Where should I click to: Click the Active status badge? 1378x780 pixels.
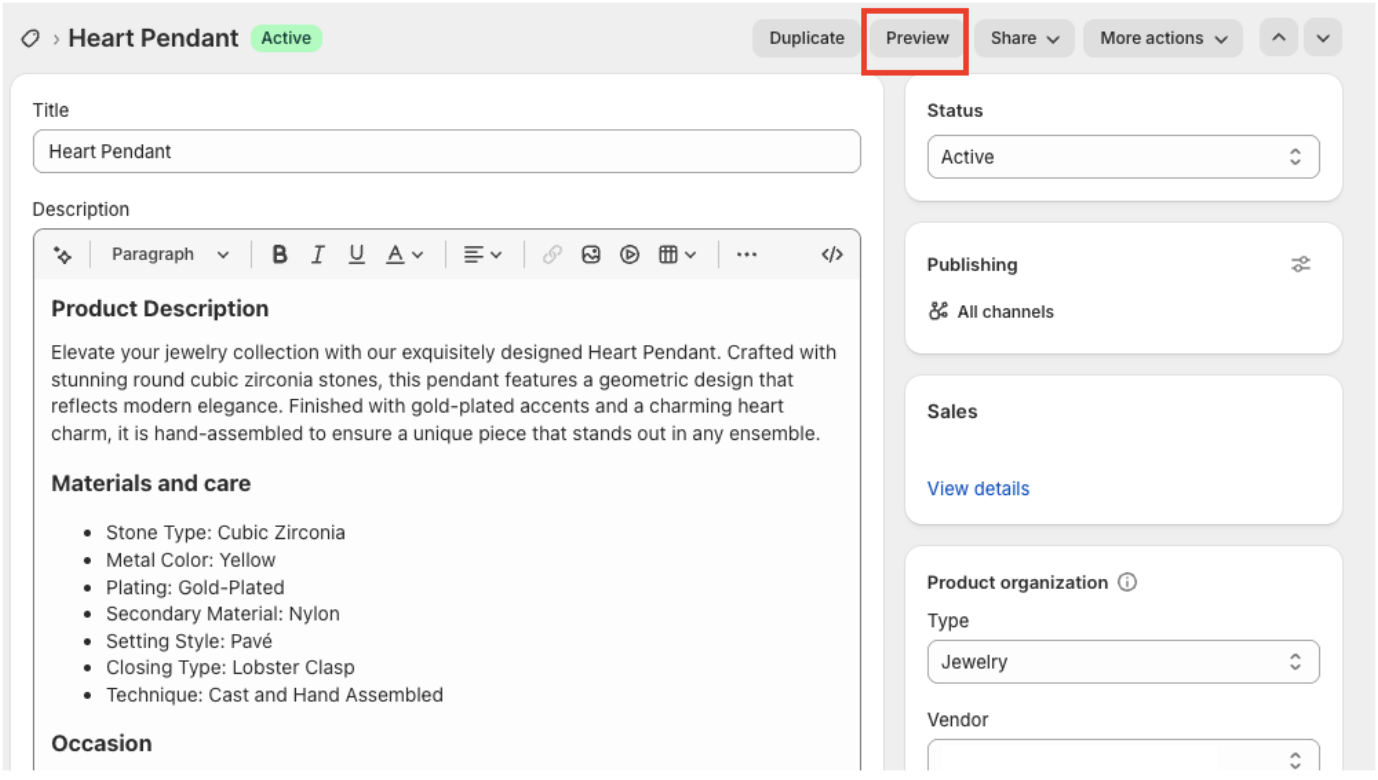pyautogui.click(x=286, y=38)
